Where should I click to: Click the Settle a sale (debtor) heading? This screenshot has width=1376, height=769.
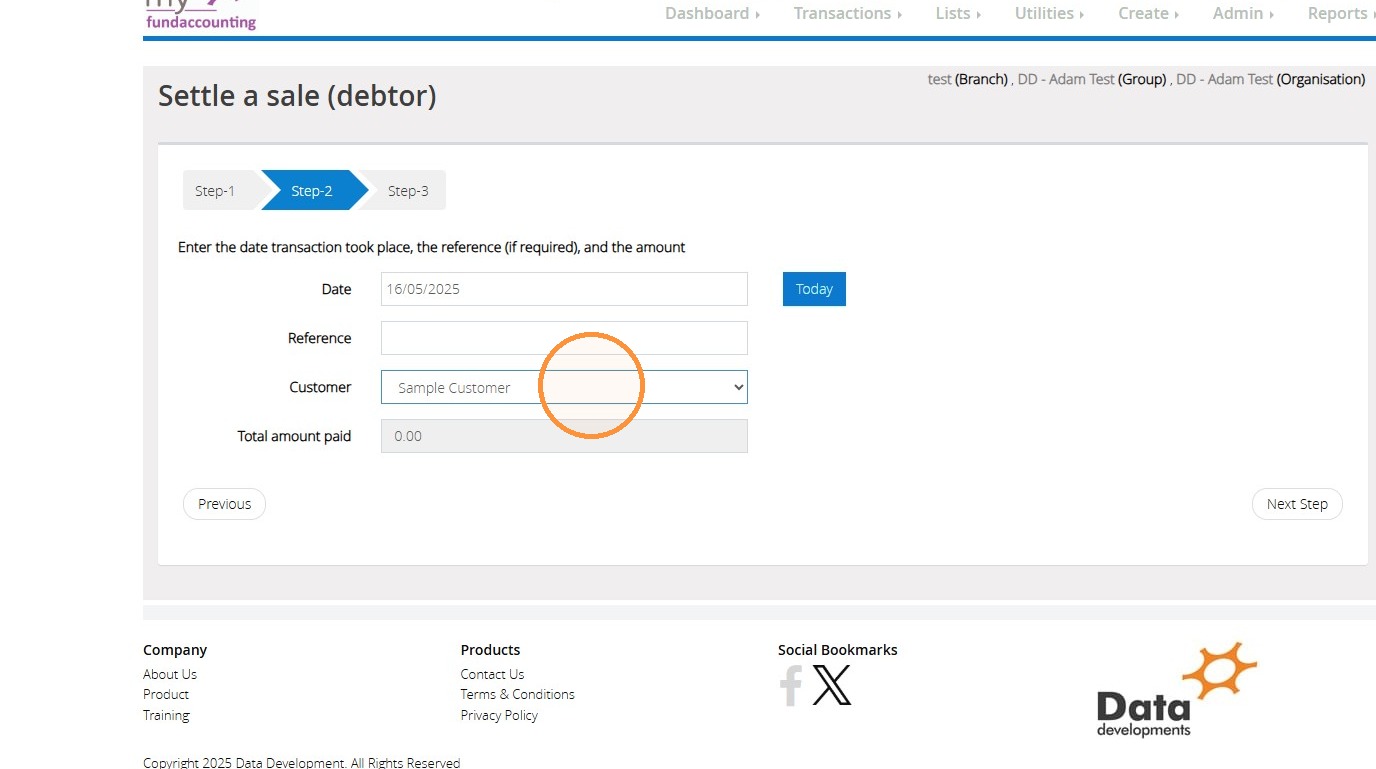pyautogui.click(x=297, y=96)
